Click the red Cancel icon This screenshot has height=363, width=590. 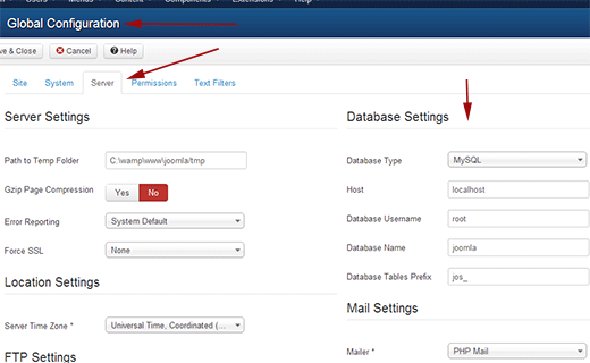coord(60,50)
